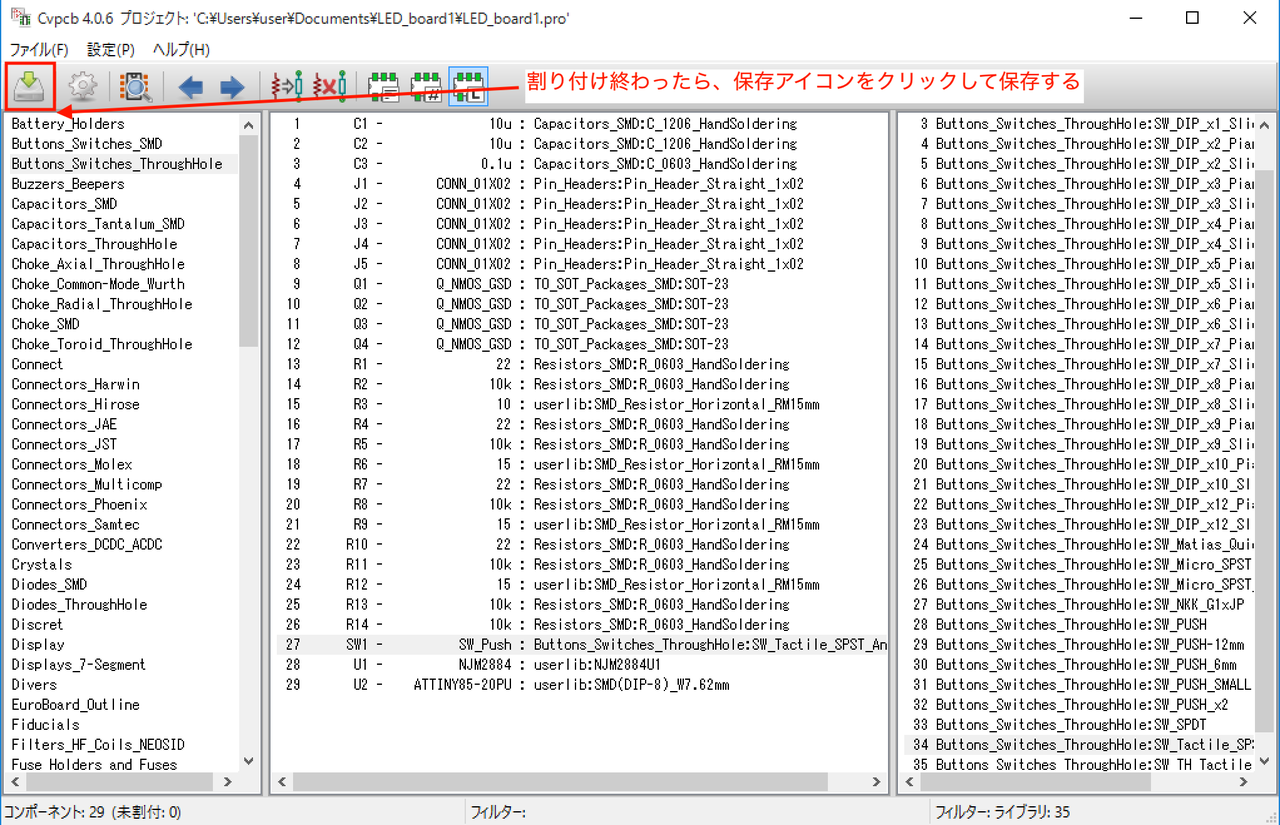Image resolution: width=1280 pixels, height=825 pixels.
Task: Open the configuration gear icon
Action: coord(82,87)
